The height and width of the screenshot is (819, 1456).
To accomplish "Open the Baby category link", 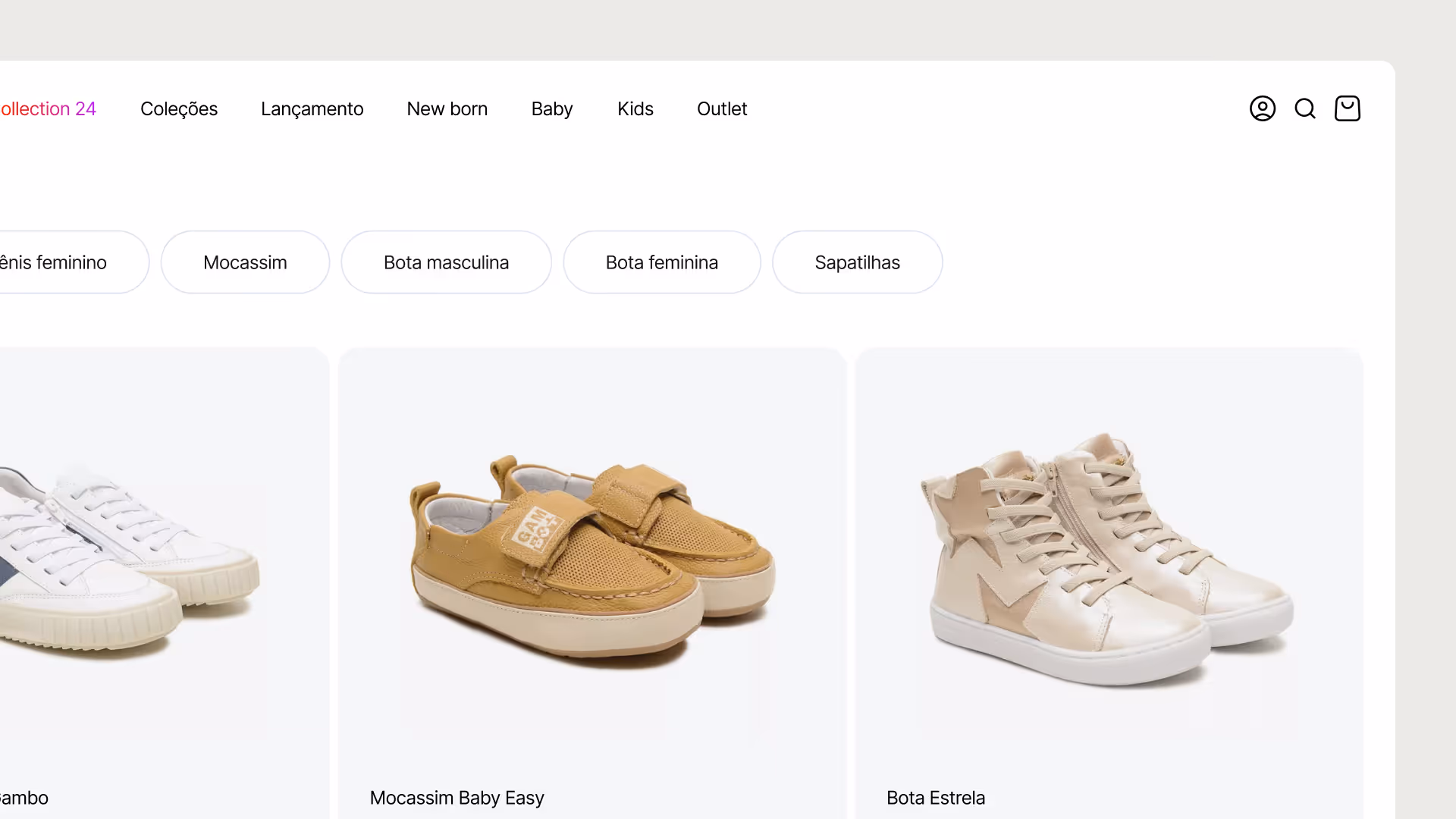I will (551, 108).
